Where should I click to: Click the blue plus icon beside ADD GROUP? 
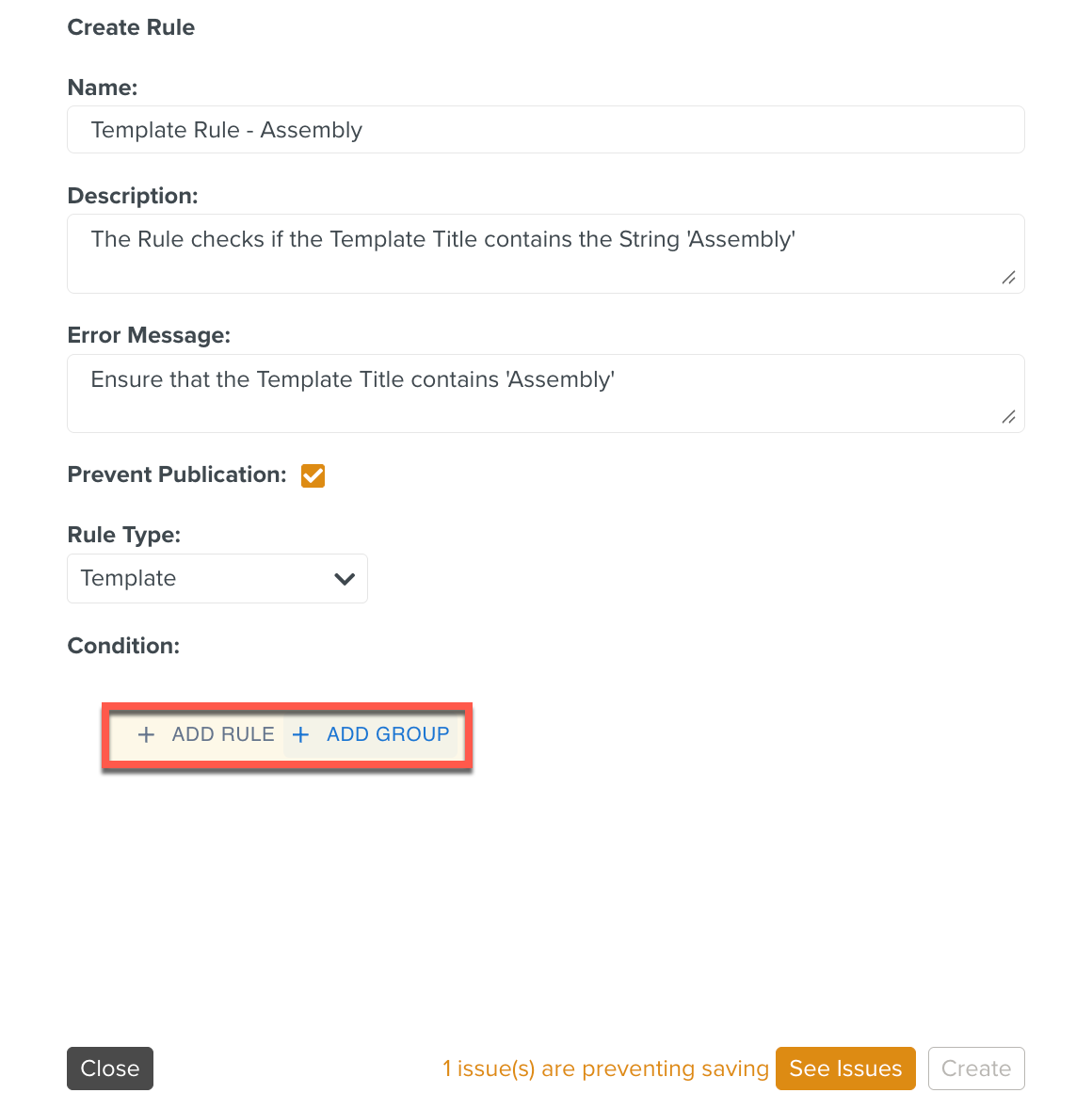click(x=300, y=735)
